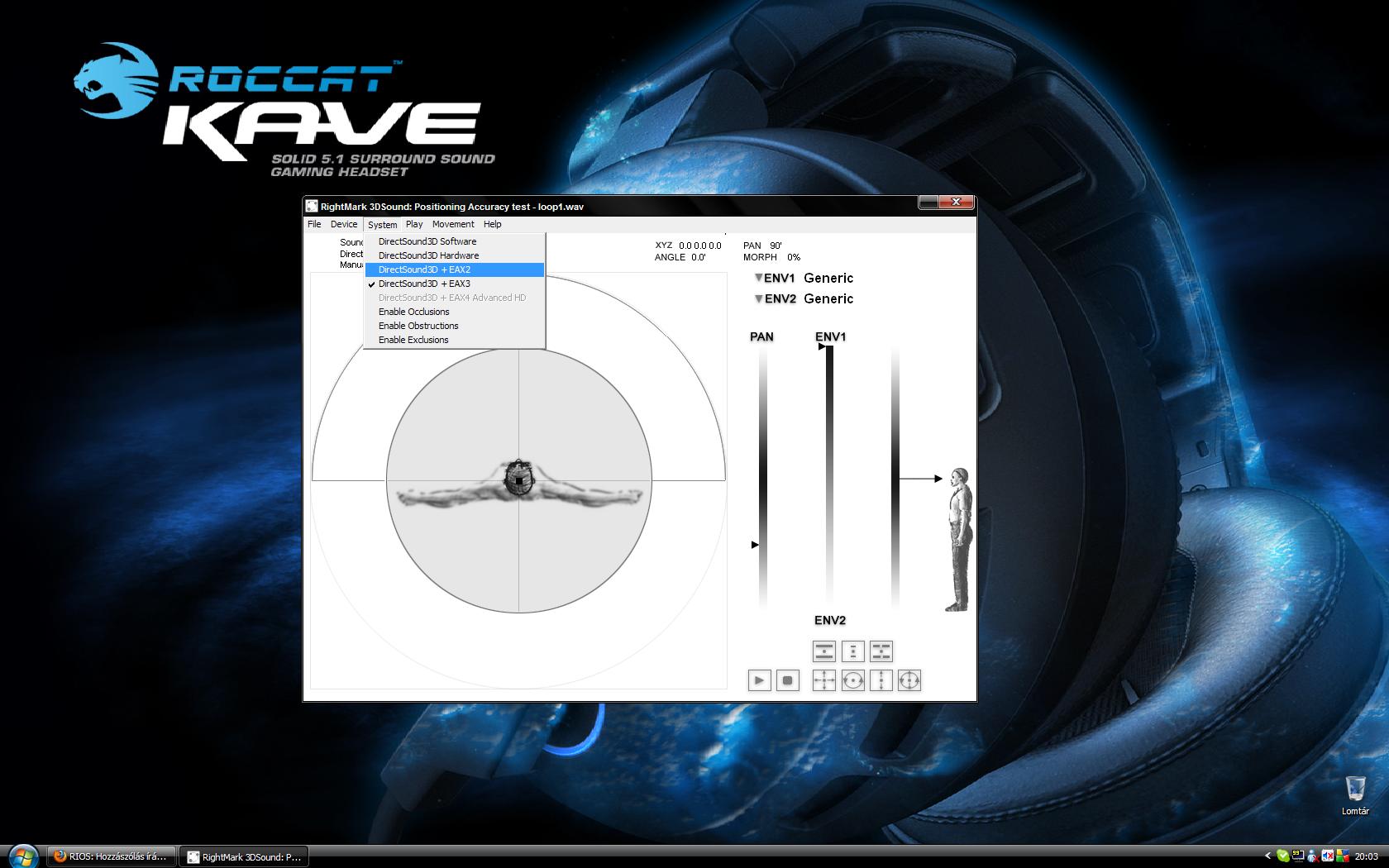Viewport: 1389px width, 868px height.
Task: Open the Recycle Bin Lomtár desktop icon
Action: click(x=1355, y=795)
